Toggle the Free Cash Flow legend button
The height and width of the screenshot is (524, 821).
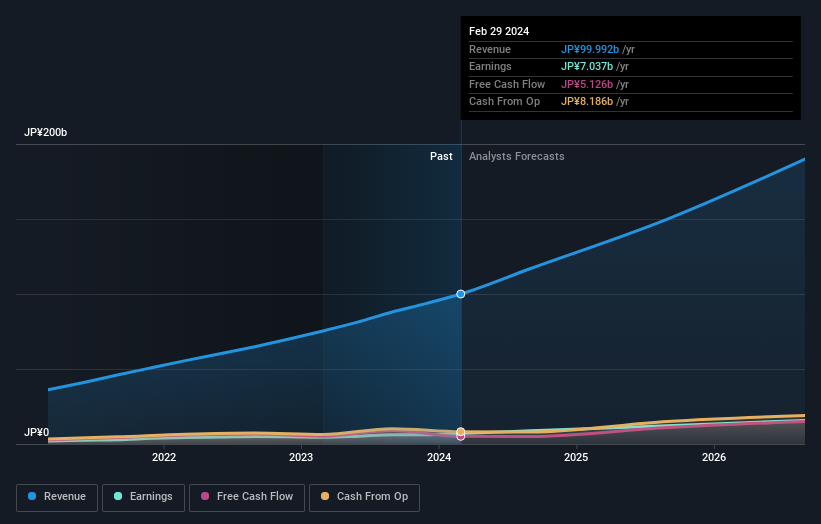[247, 497]
